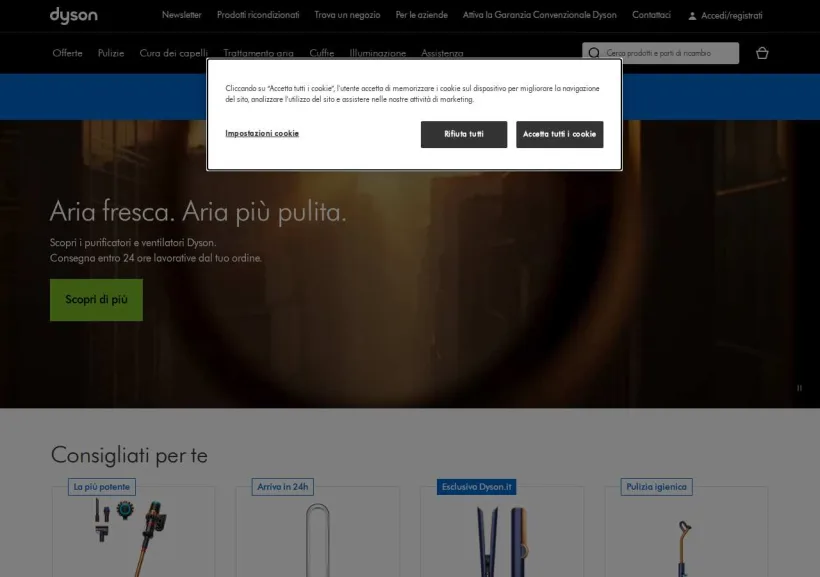Open the Illuminazione menu
The width and height of the screenshot is (820, 577).
pyautogui.click(x=378, y=53)
